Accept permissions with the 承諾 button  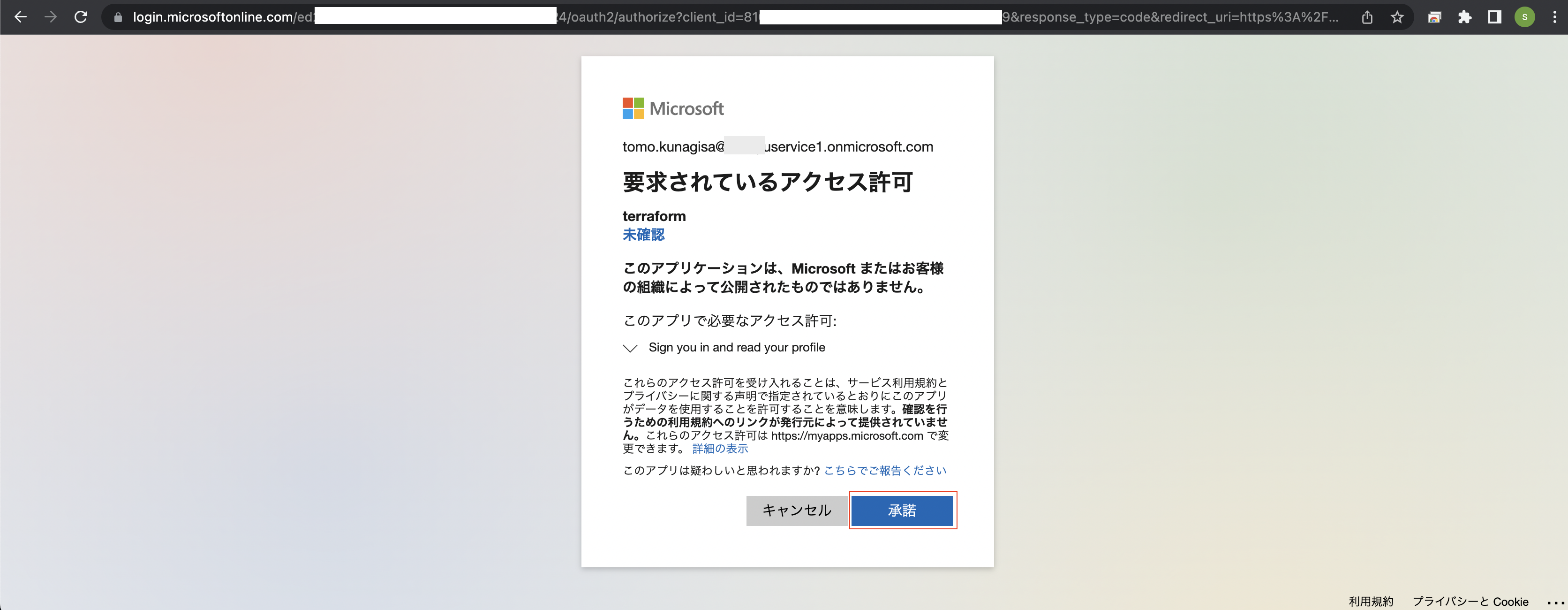coord(902,511)
